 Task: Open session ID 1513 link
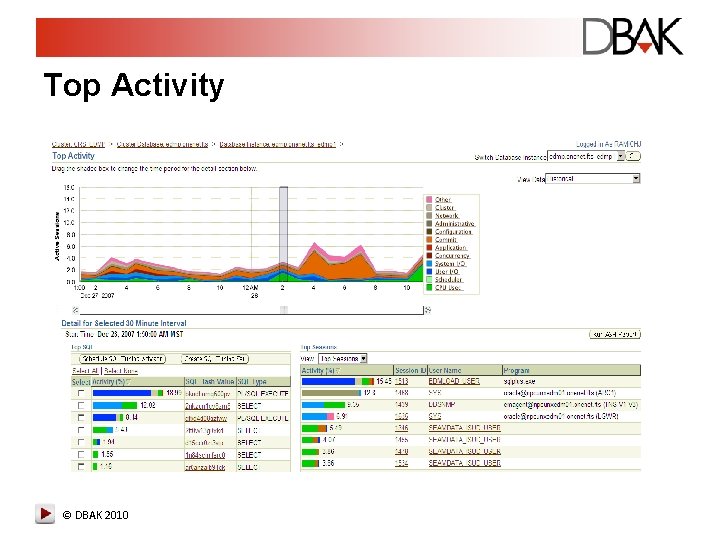pos(401,382)
